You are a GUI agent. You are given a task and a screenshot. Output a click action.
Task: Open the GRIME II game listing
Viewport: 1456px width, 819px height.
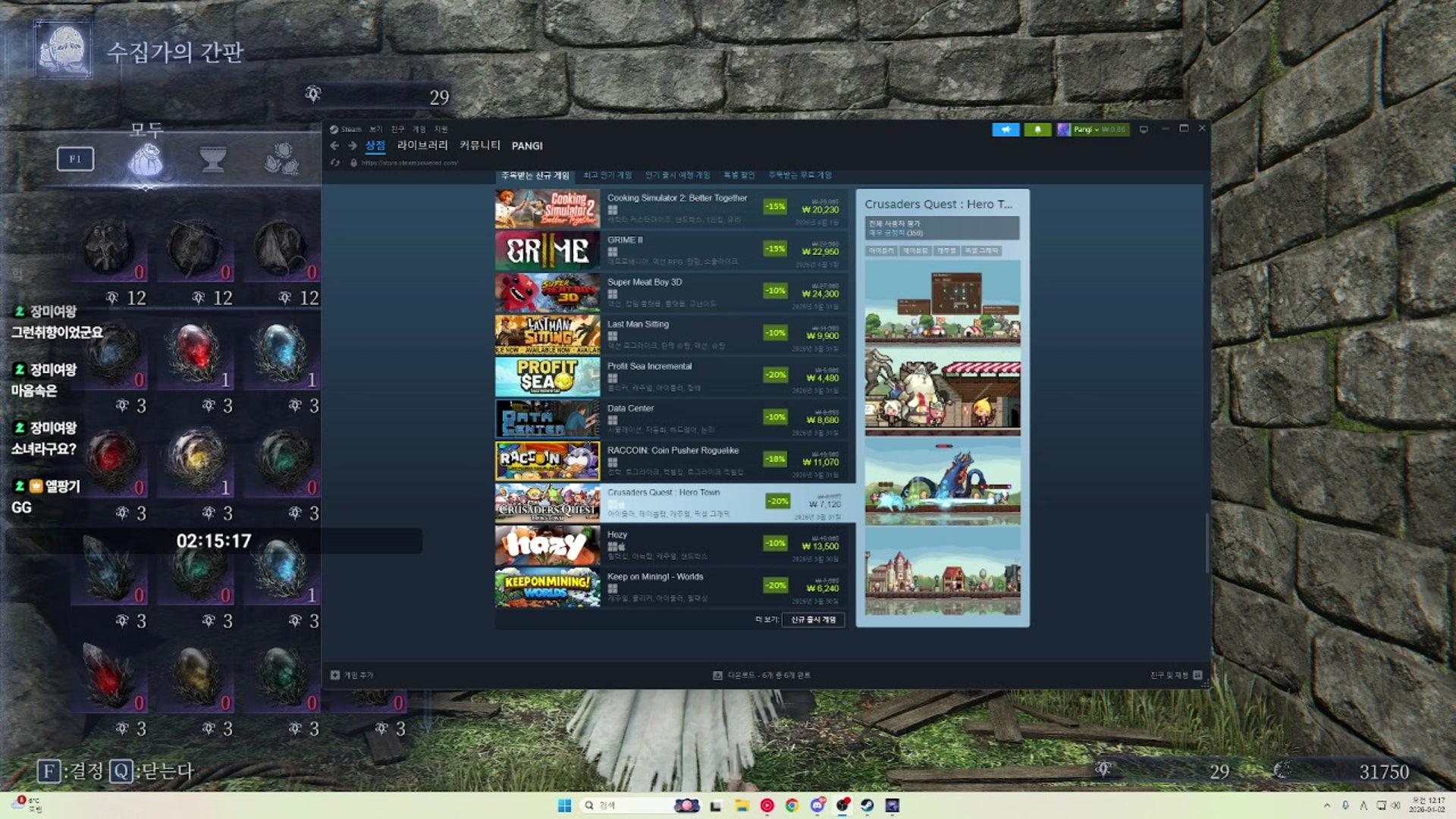pos(625,240)
